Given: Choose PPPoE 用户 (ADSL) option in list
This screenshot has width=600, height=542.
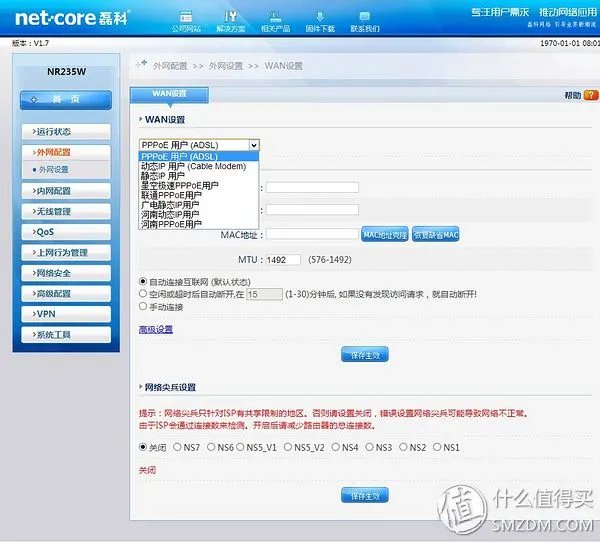Looking at the screenshot, I should point(199,157).
